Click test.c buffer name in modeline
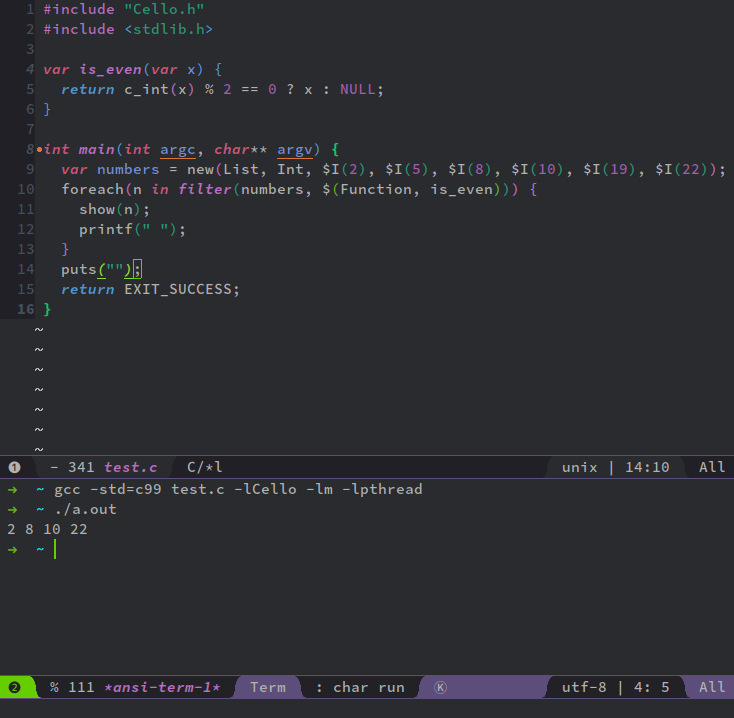Viewport: 734px width, 718px height. [x=131, y=467]
